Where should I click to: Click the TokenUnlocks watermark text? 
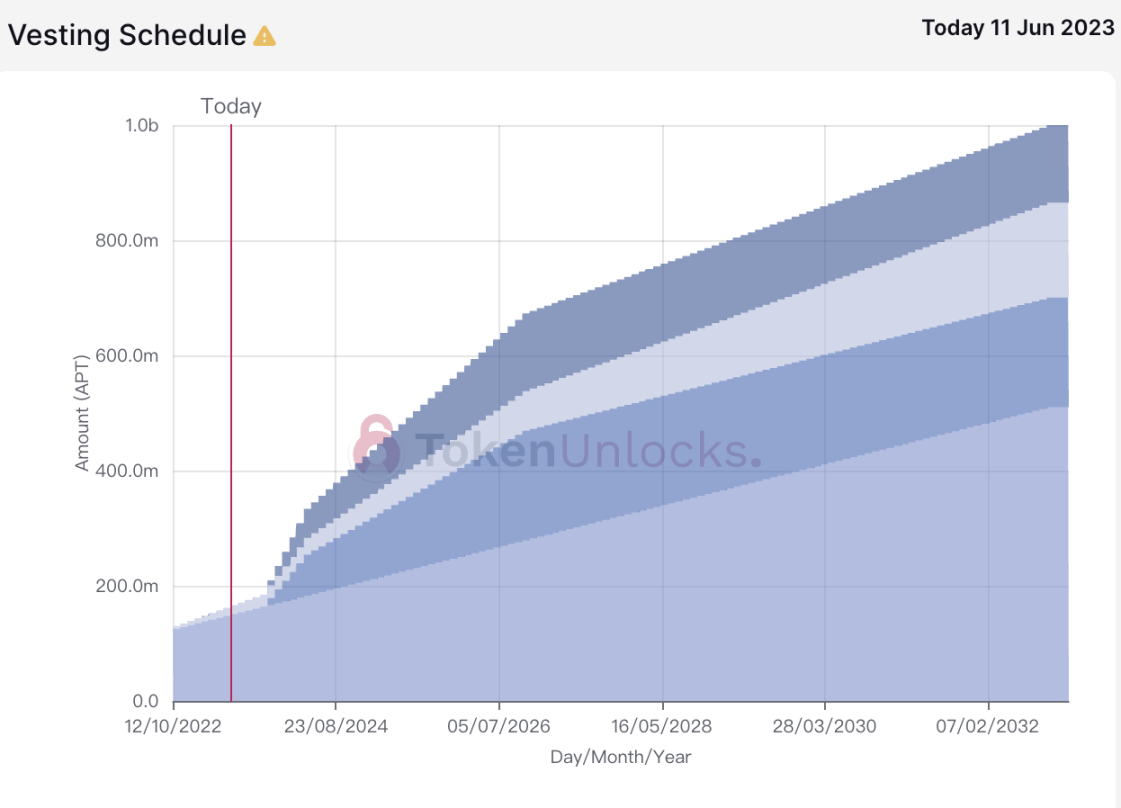(588, 450)
